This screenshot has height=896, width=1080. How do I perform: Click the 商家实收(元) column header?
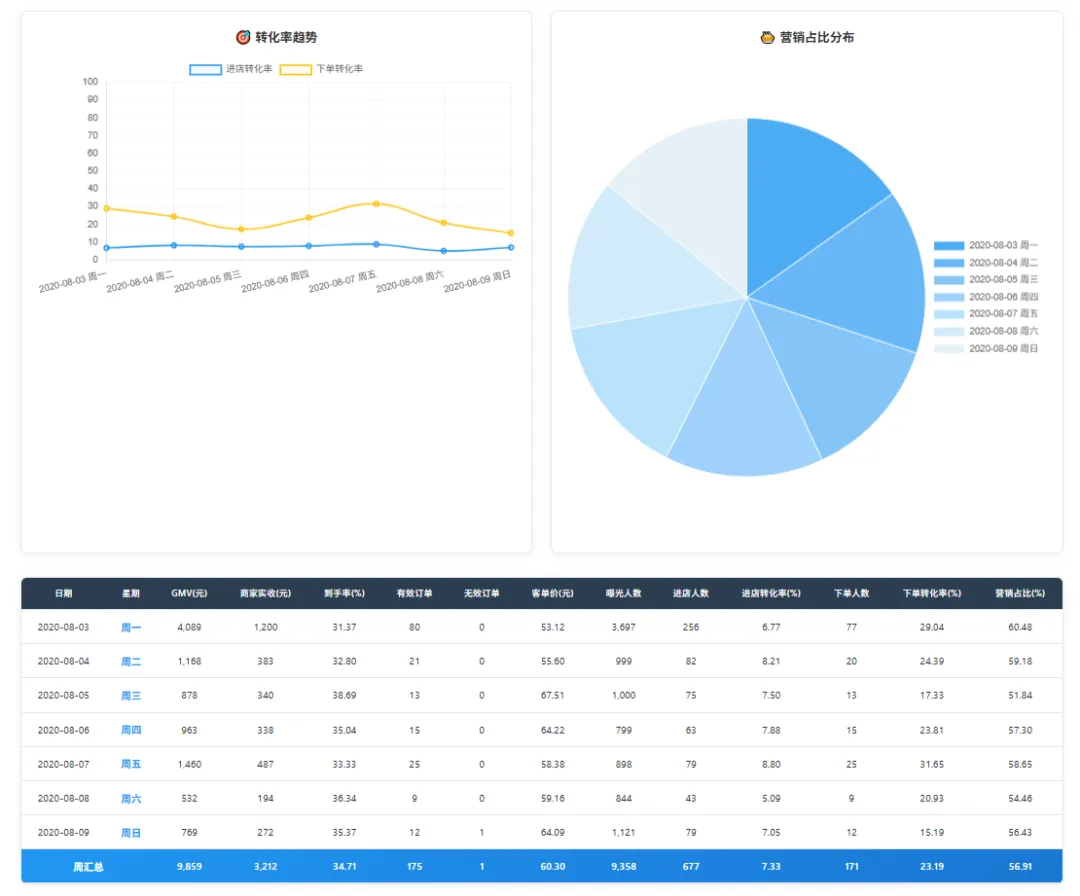pos(265,593)
